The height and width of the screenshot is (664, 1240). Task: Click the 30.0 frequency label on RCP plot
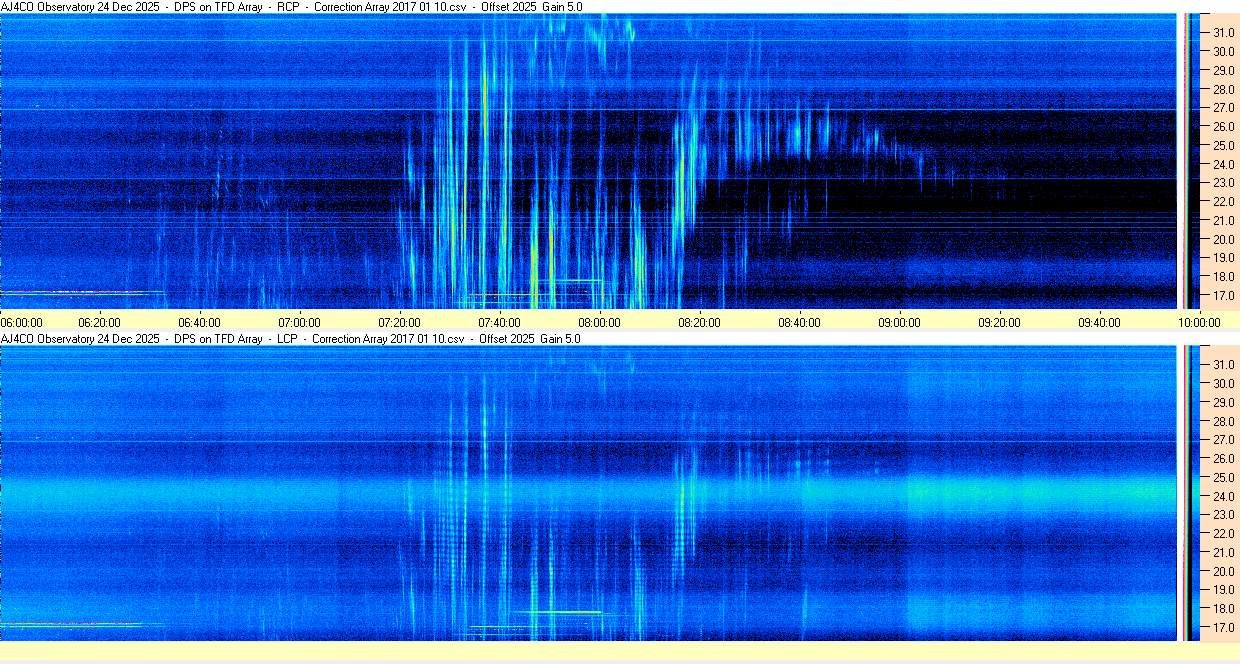coord(1224,51)
